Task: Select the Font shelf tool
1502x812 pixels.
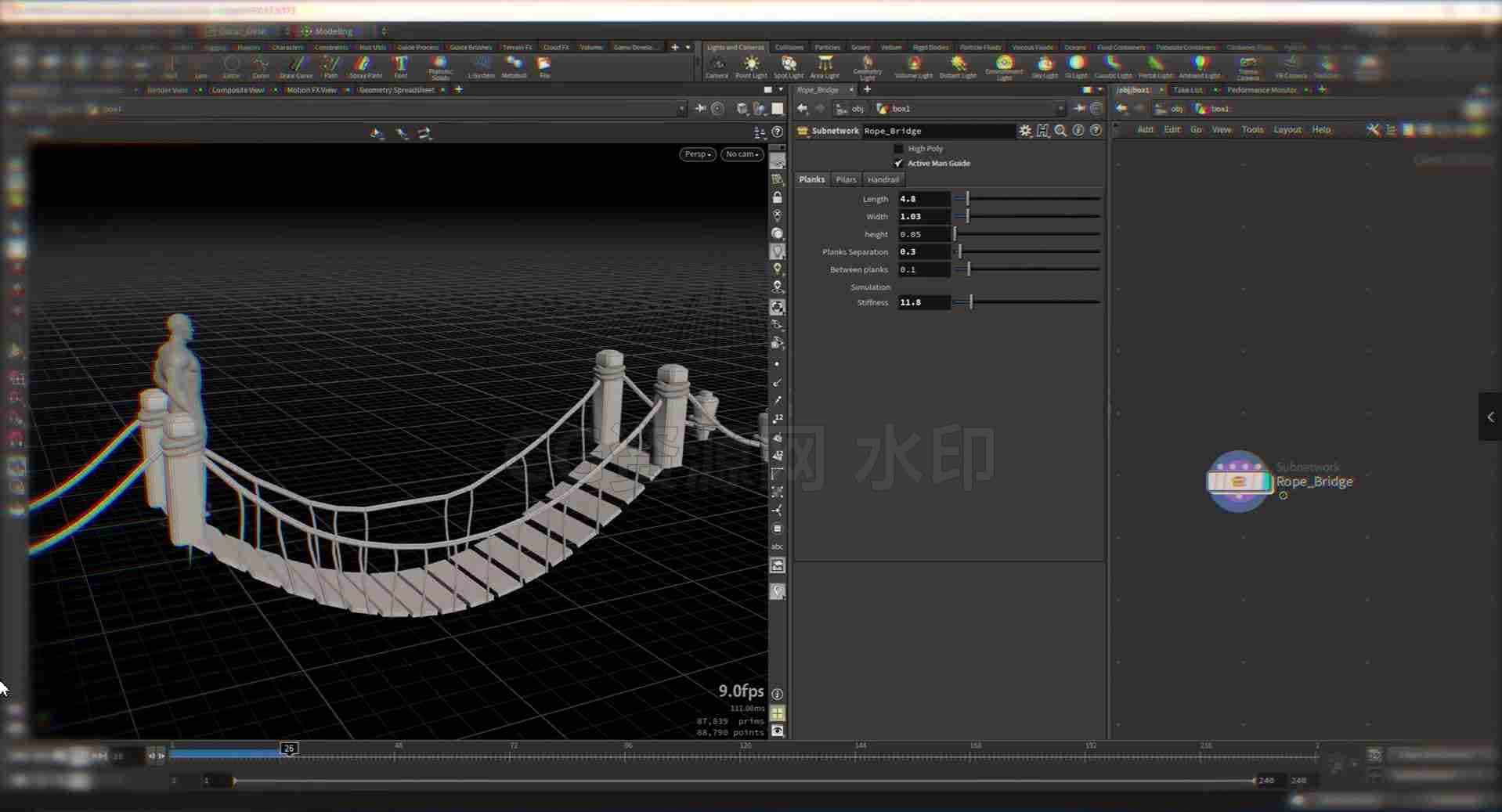Action: coord(400,67)
